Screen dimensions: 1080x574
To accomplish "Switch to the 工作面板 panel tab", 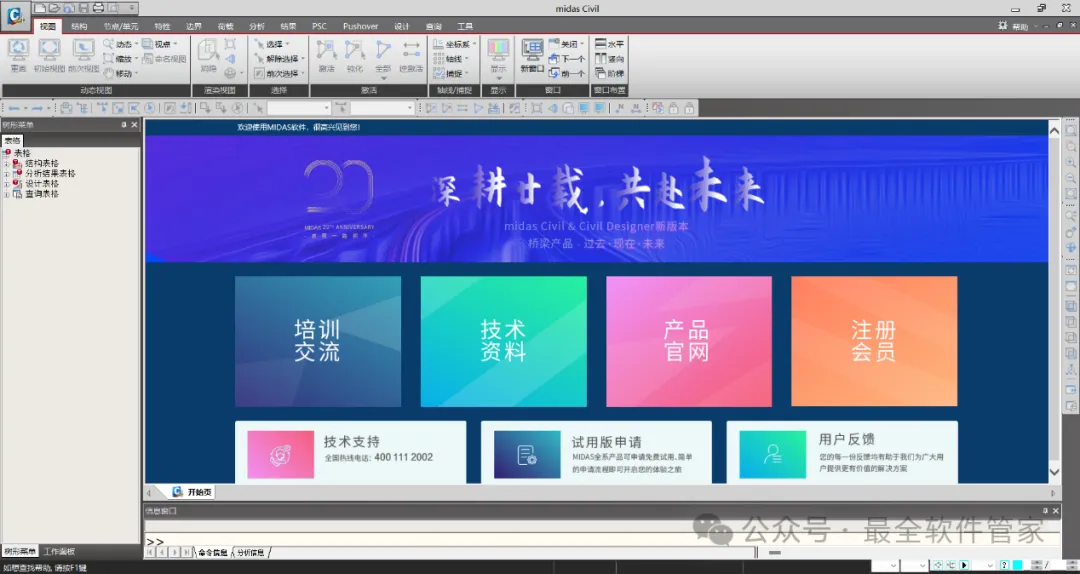I will click(x=59, y=551).
